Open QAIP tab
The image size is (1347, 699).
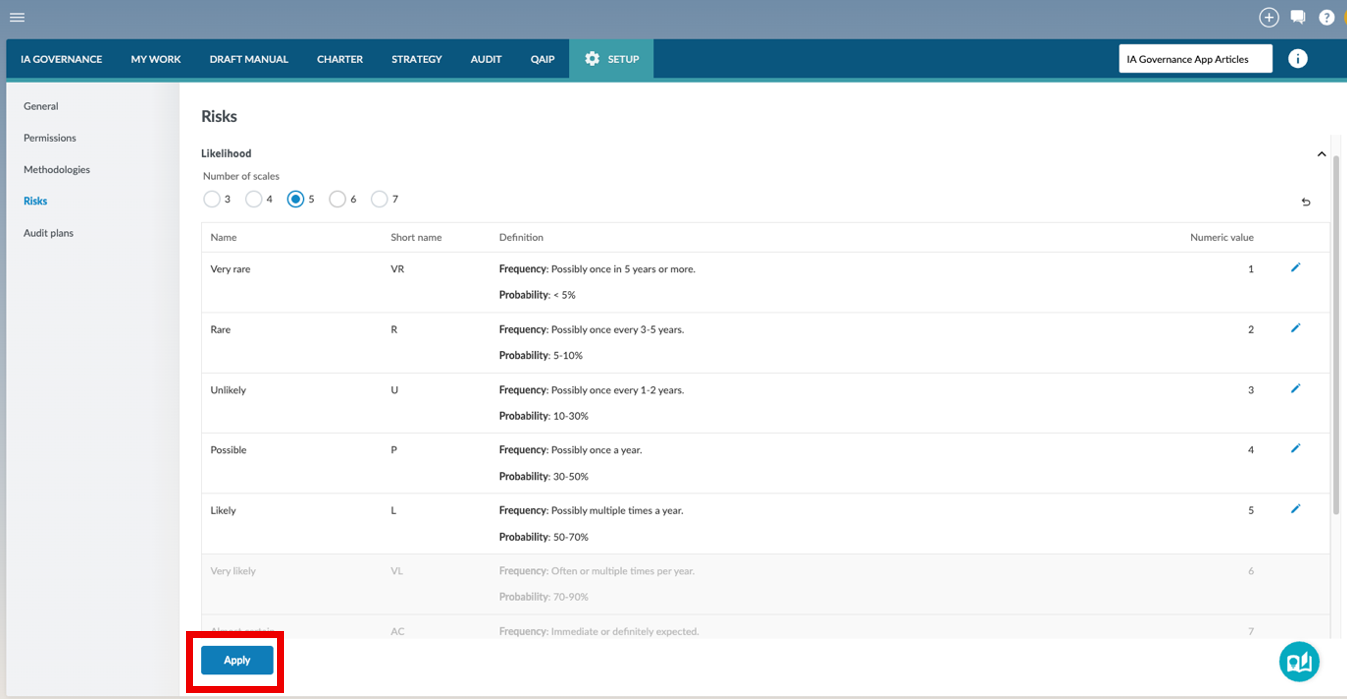click(x=542, y=59)
